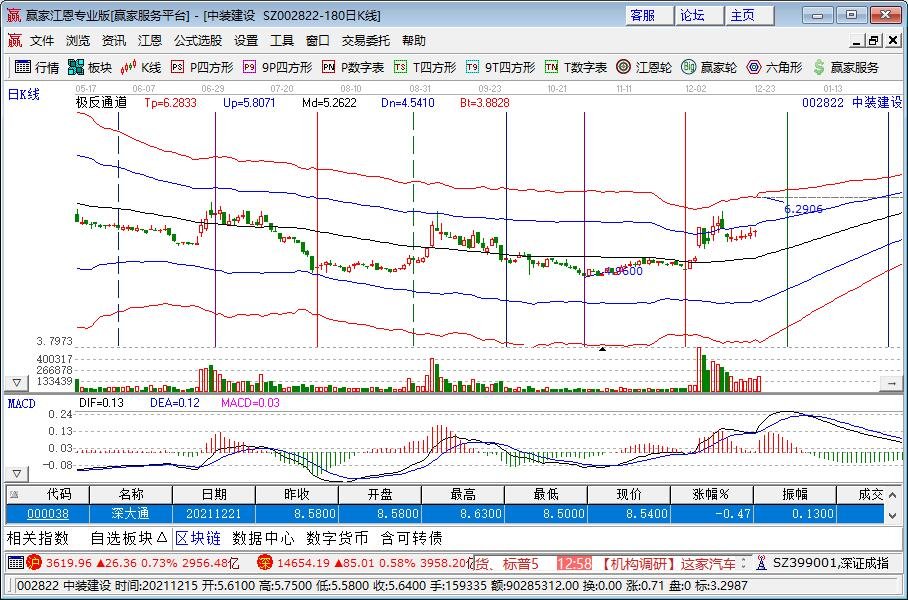Click table scroll up arrow
Viewport: 908px width, 600px height.
click(893, 494)
